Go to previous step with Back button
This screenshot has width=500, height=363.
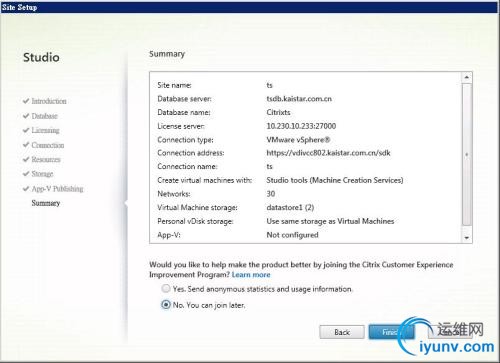[342, 332]
